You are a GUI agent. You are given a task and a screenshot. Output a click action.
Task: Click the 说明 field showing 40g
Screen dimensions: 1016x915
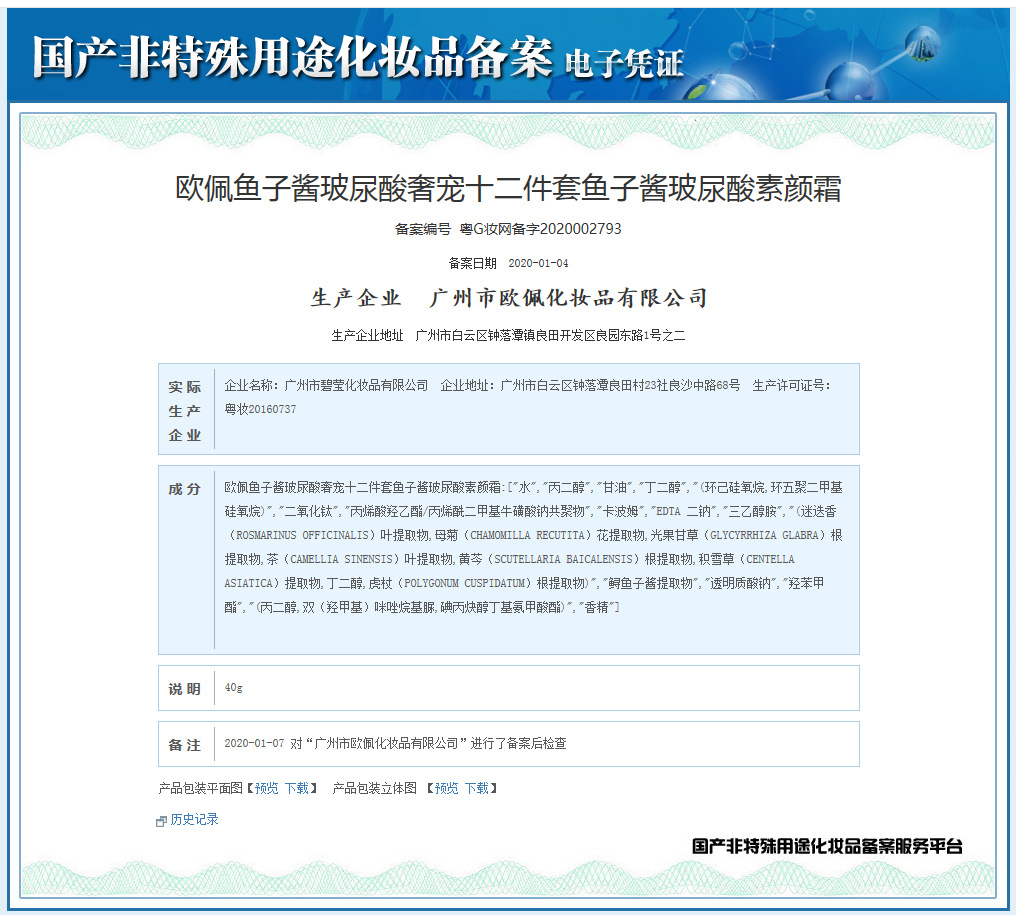(x=234, y=688)
